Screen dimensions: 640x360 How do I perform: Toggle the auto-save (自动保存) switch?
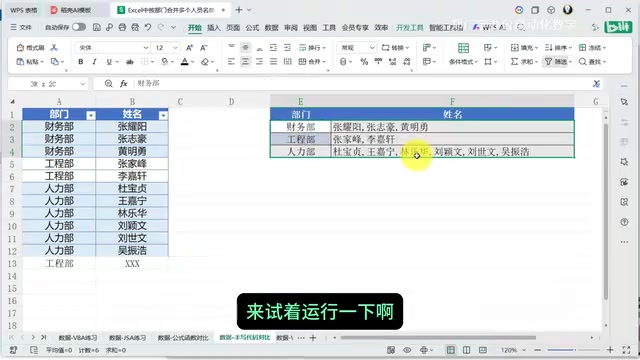79,27
